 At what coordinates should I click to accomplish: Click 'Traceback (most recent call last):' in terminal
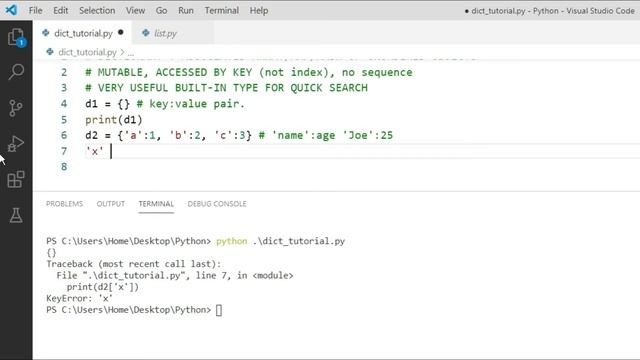133,264
